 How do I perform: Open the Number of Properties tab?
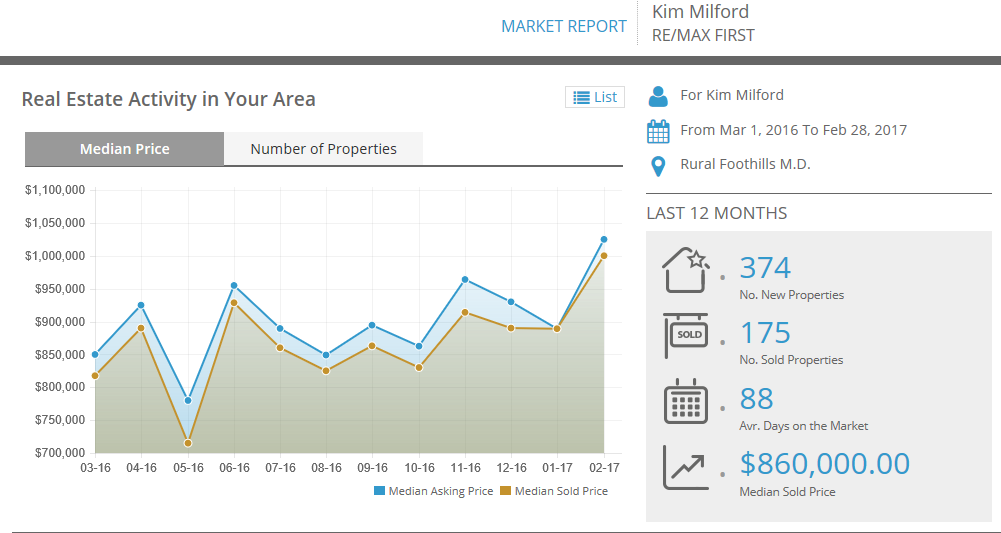(x=323, y=149)
